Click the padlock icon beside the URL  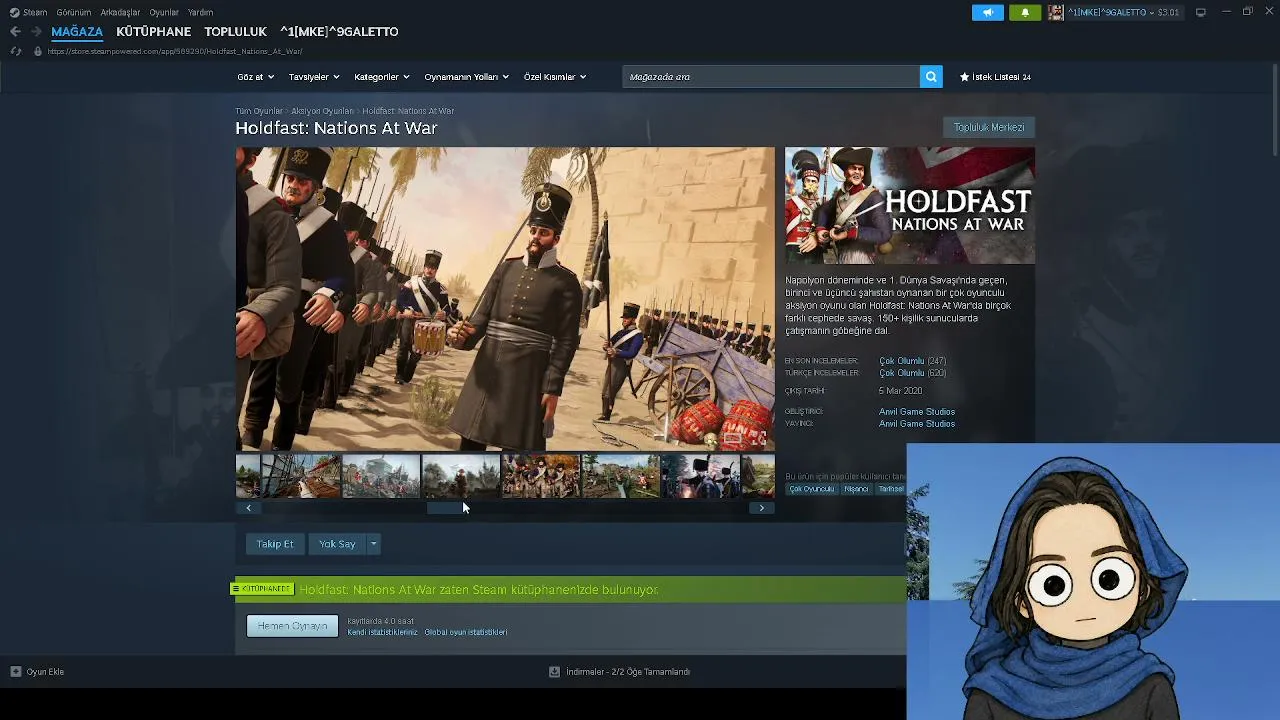click(x=38, y=51)
